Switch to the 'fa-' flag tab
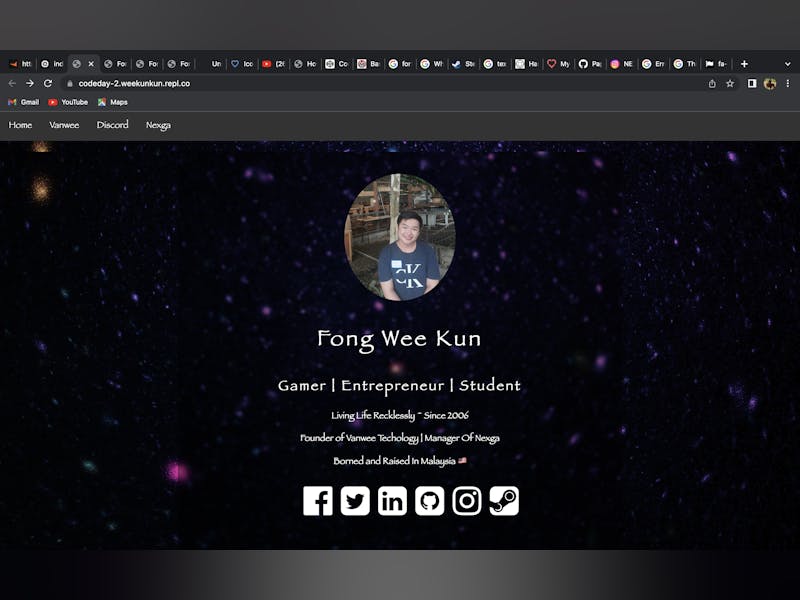Image resolution: width=800 pixels, height=600 pixels. (x=716, y=64)
